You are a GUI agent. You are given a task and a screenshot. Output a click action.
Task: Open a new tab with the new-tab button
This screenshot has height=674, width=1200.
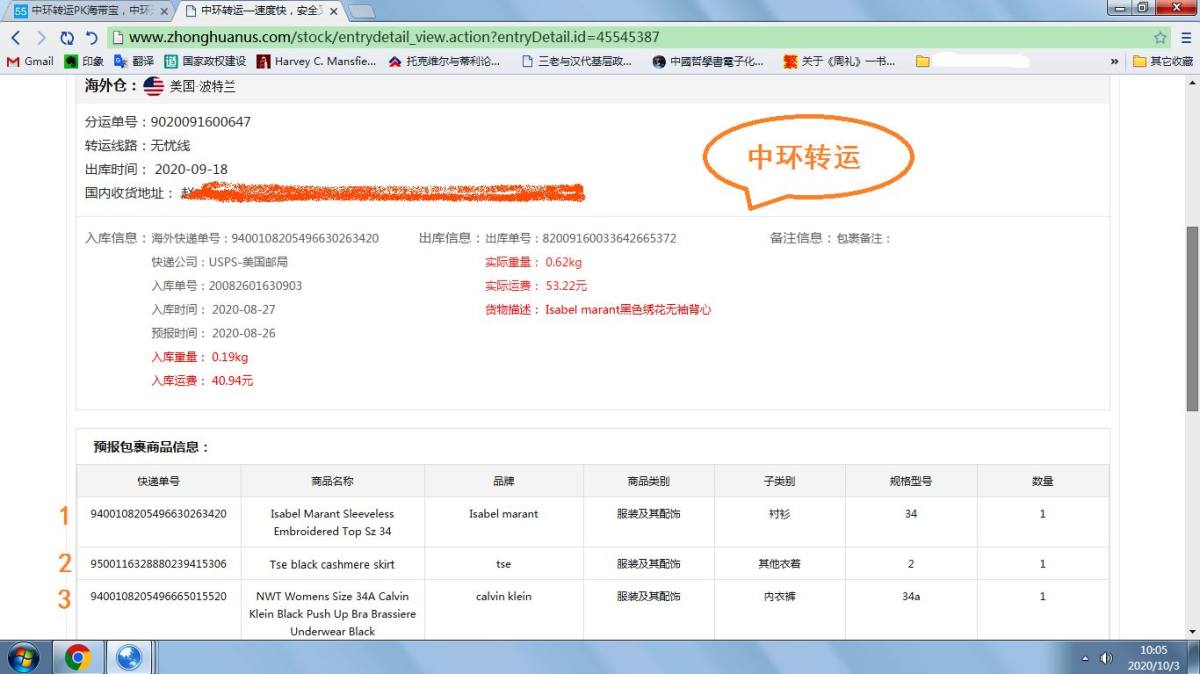362,11
